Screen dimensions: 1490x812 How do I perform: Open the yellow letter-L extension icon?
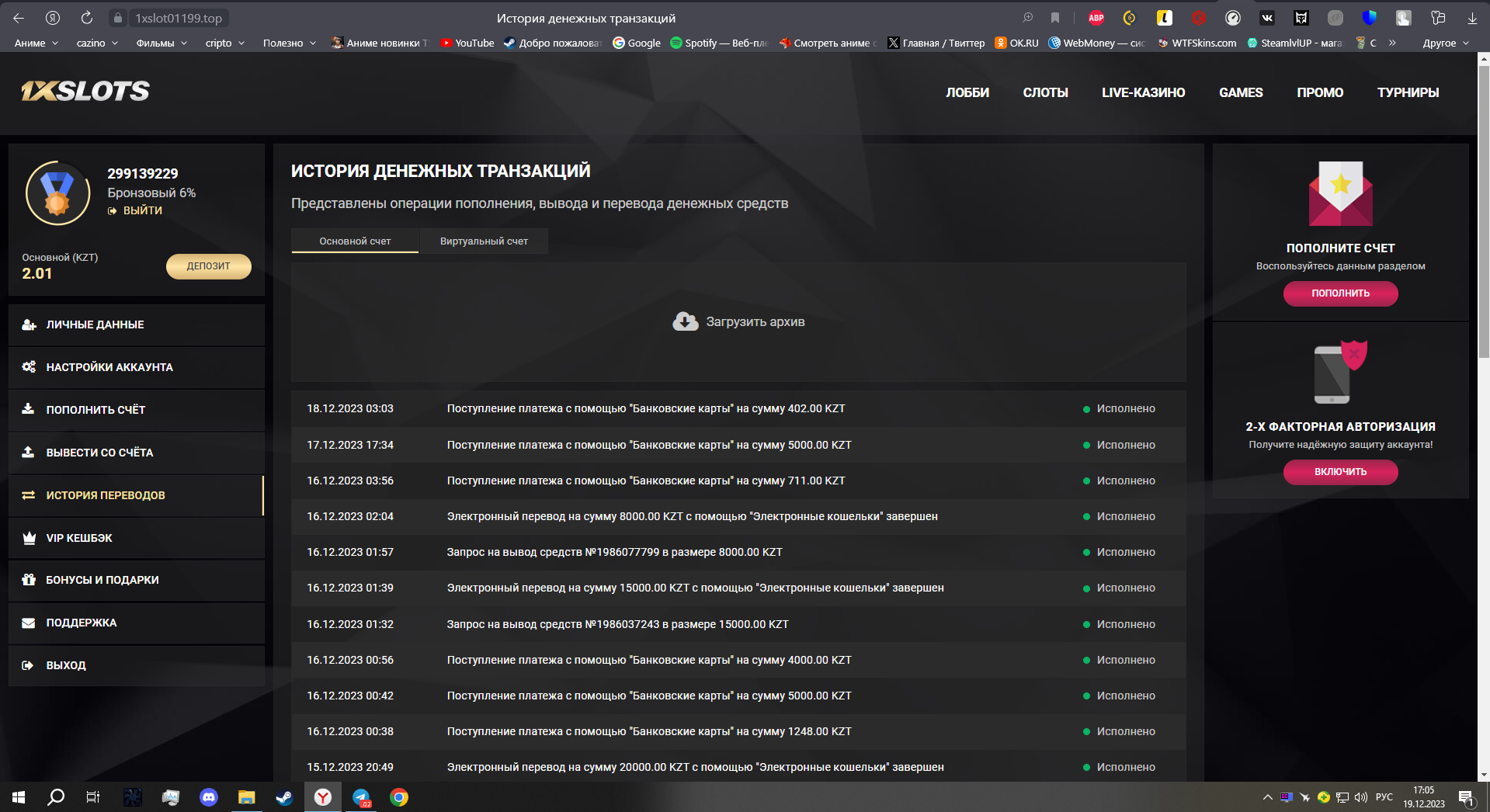[1165, 18]
